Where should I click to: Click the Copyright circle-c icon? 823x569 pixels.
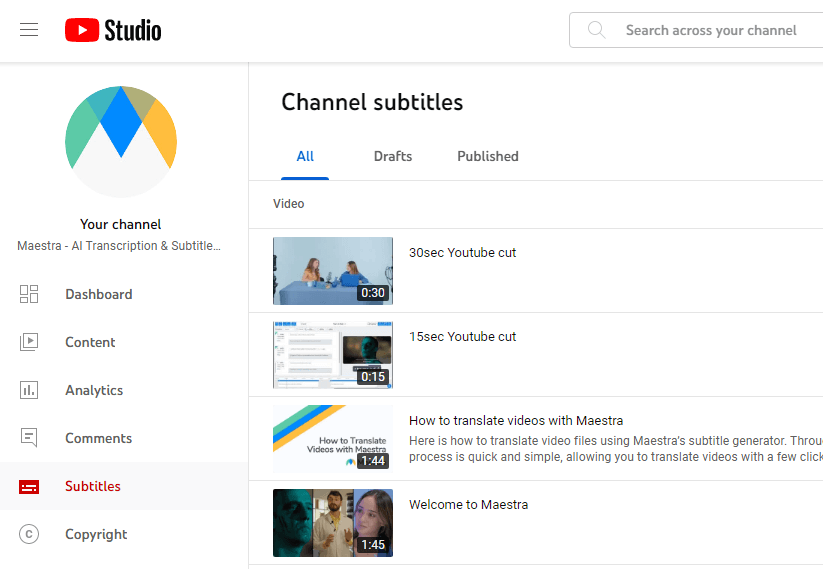tap(29, 534)
